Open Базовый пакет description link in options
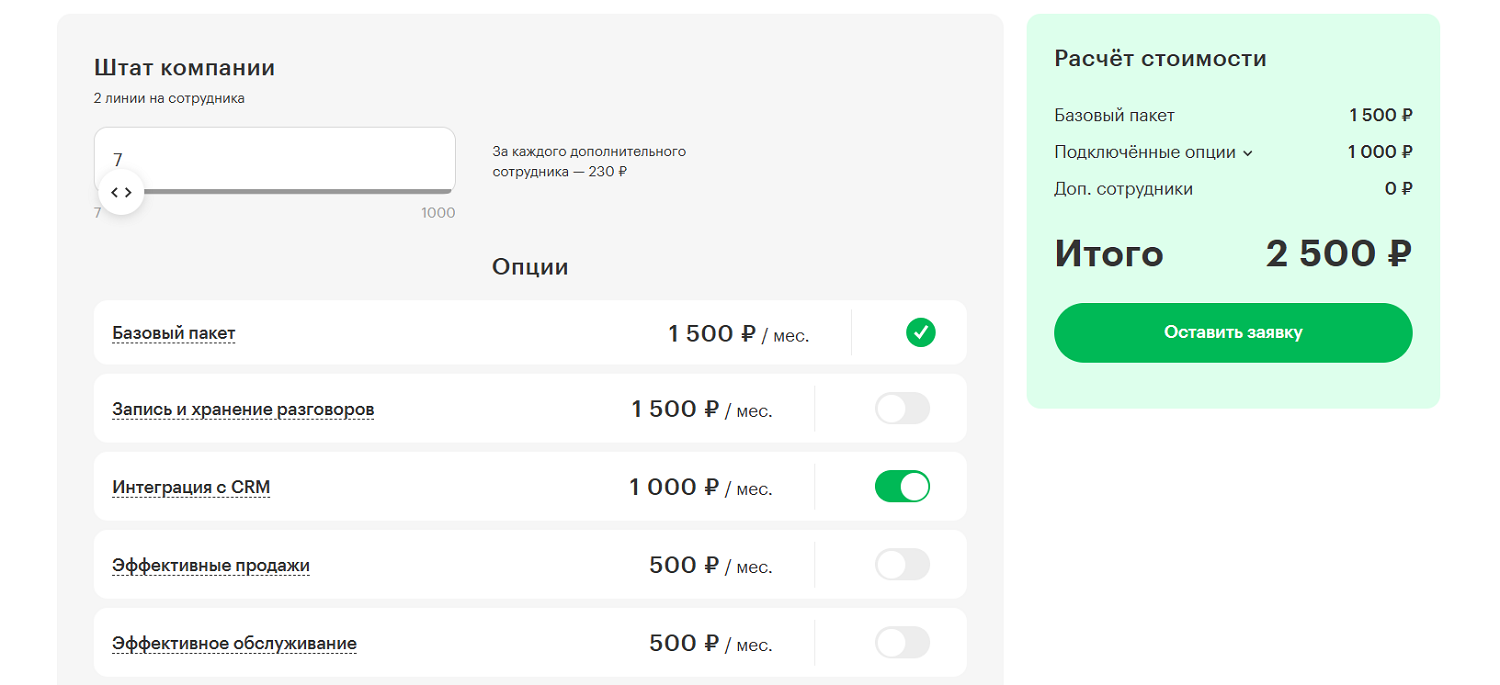1500x685 pixels. click(x=174, y=333)
